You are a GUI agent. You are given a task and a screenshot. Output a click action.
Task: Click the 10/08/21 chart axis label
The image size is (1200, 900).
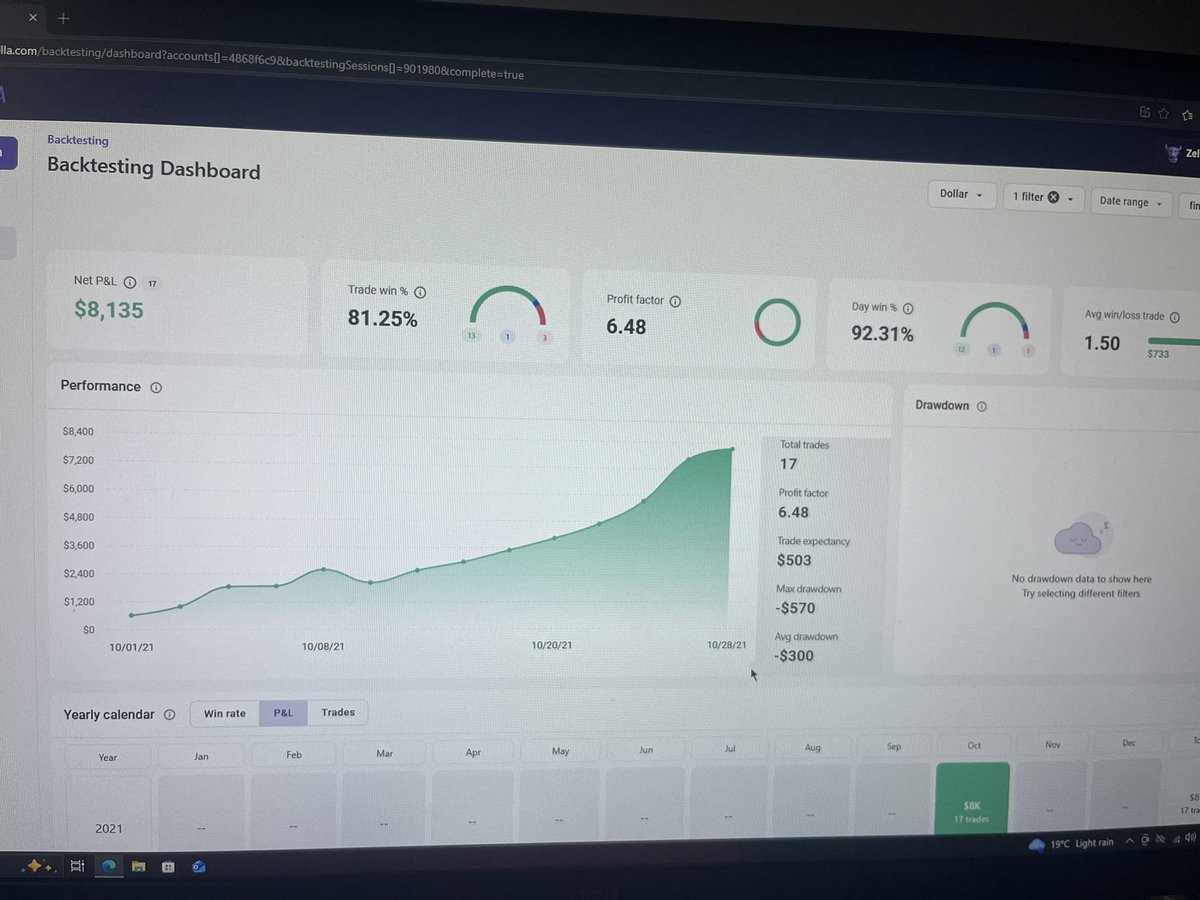click(323, 647)
